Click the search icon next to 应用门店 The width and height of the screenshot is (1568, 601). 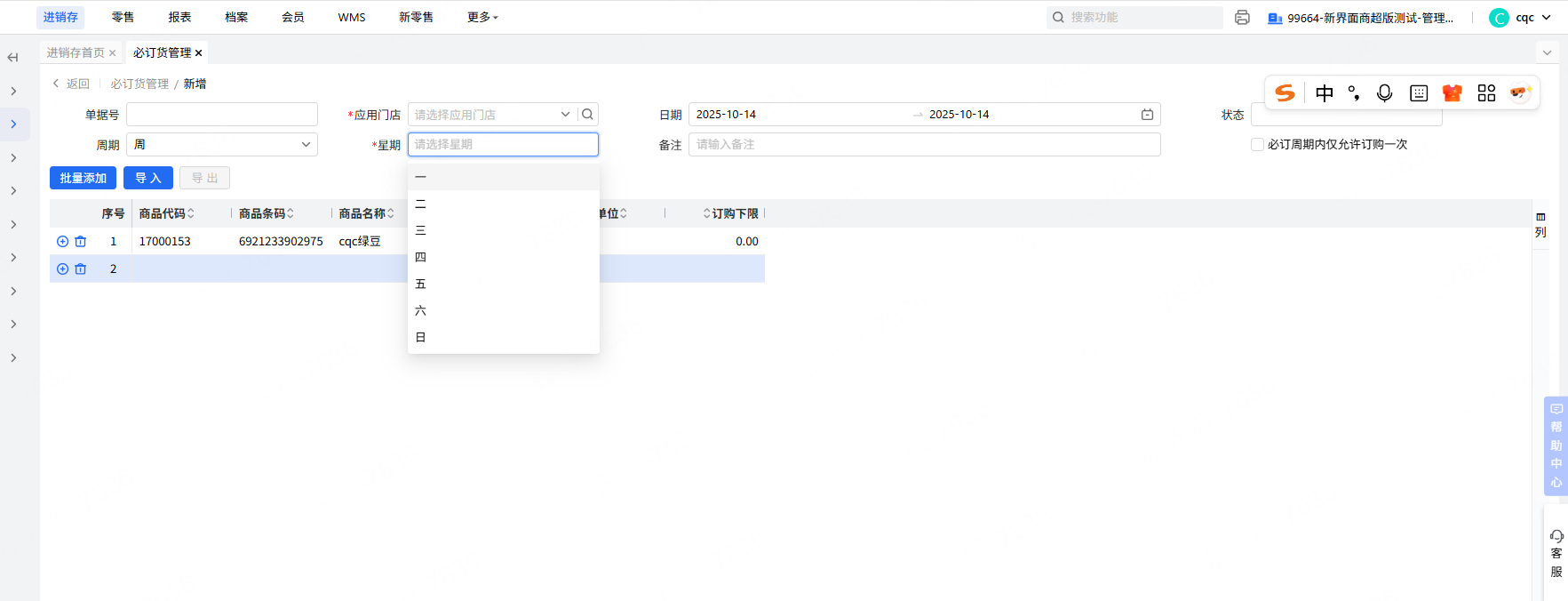pos(587,114)
